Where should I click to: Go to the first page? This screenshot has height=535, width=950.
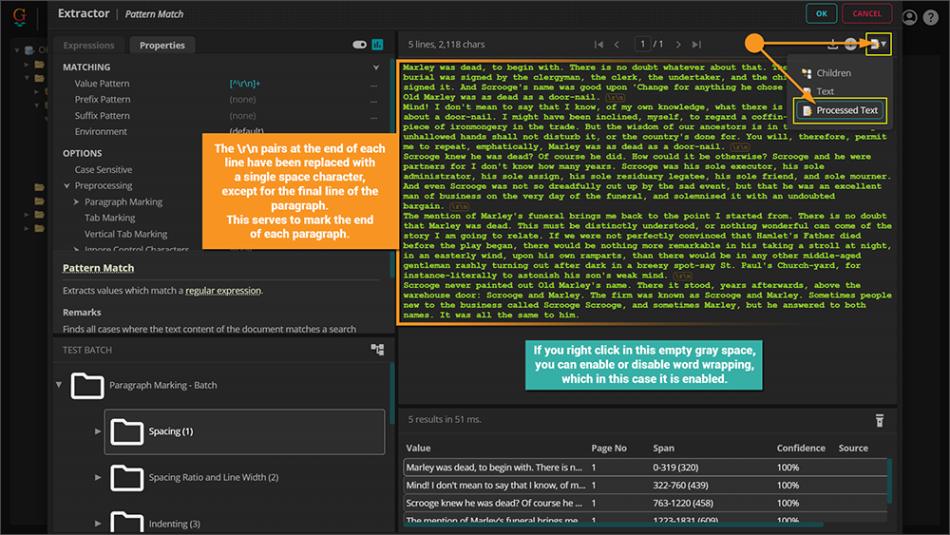599,44
